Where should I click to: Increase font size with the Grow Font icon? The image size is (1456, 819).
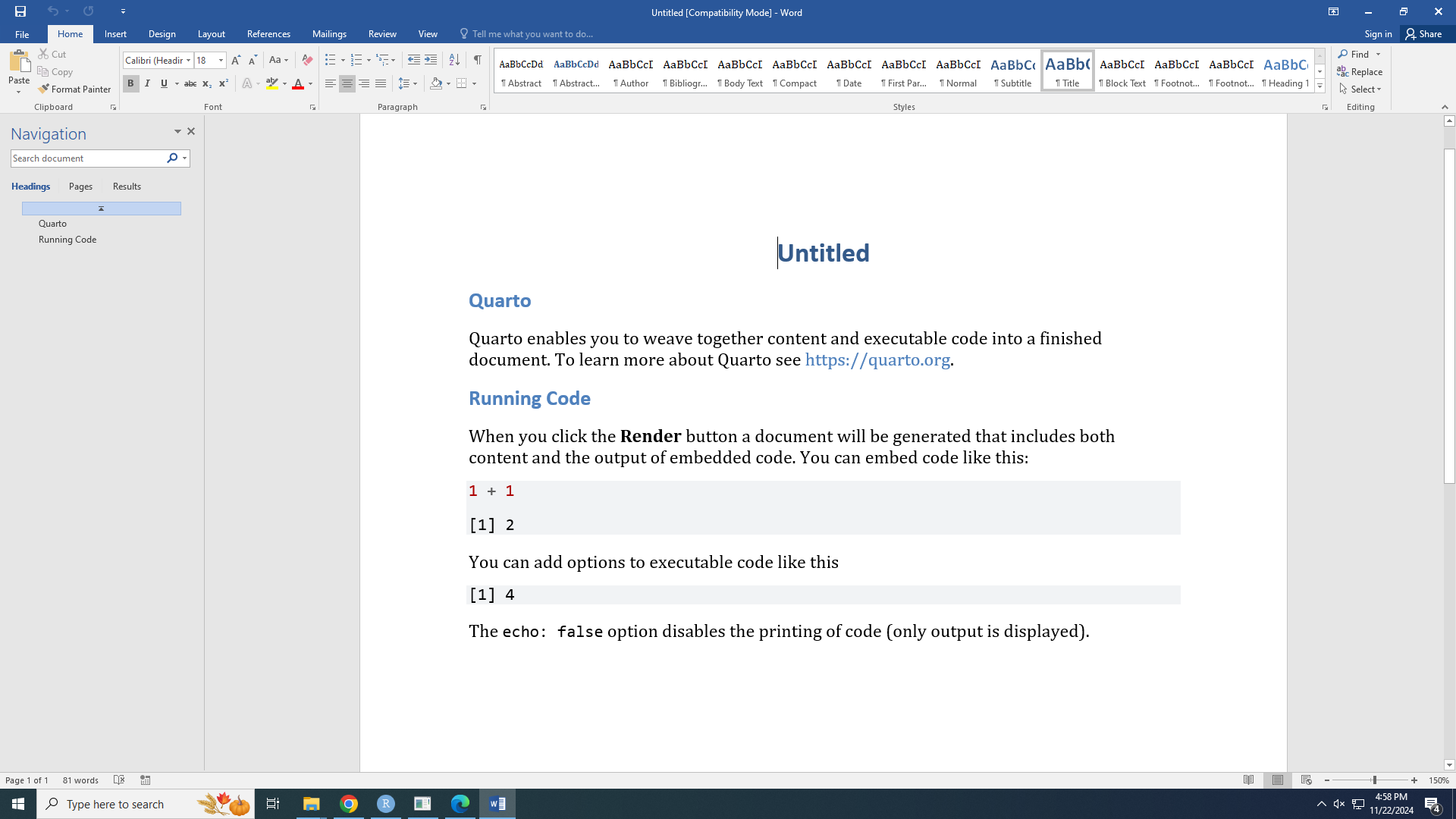[x=236, y=60]
